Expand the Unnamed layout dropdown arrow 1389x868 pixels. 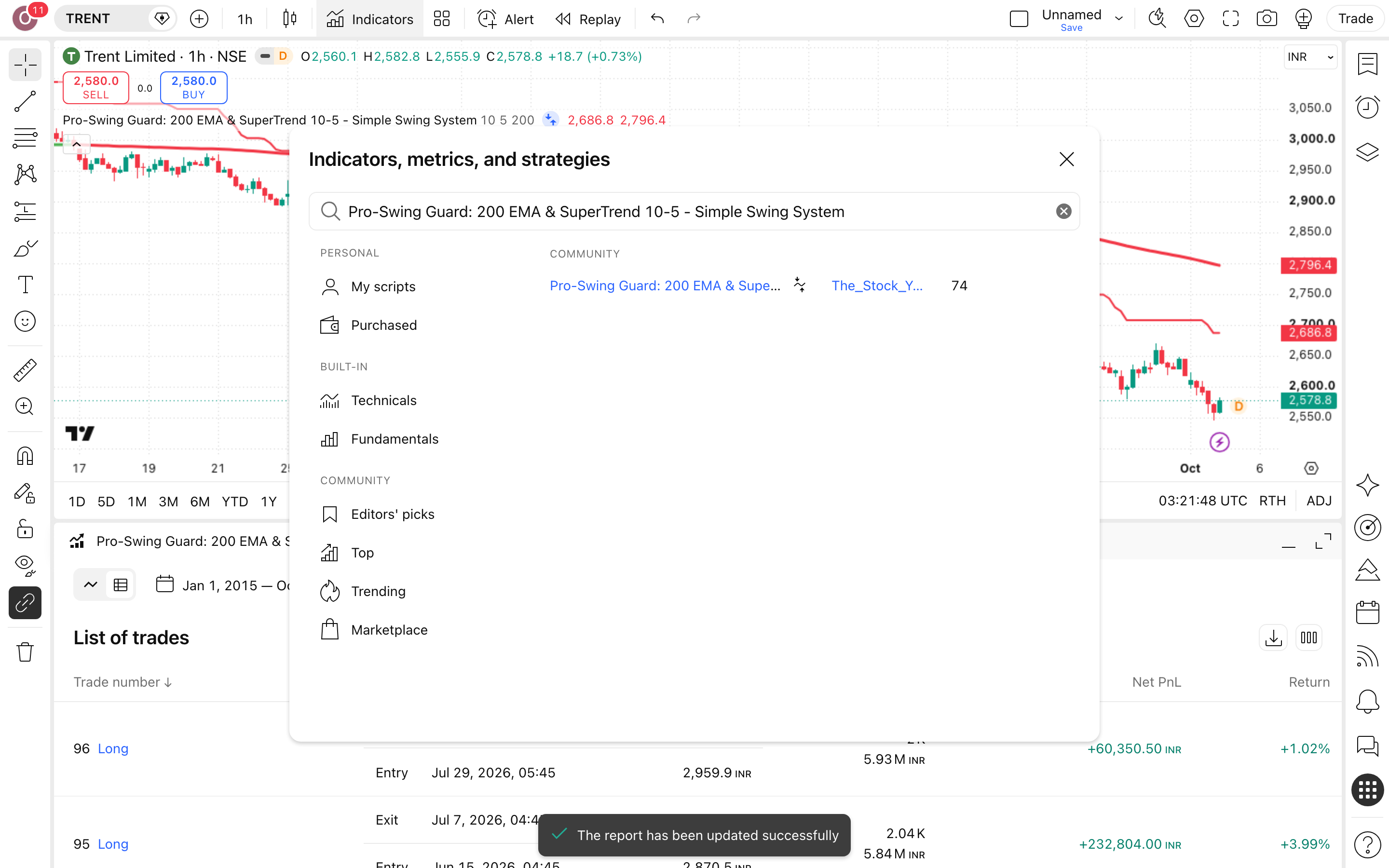point(1118,19)
